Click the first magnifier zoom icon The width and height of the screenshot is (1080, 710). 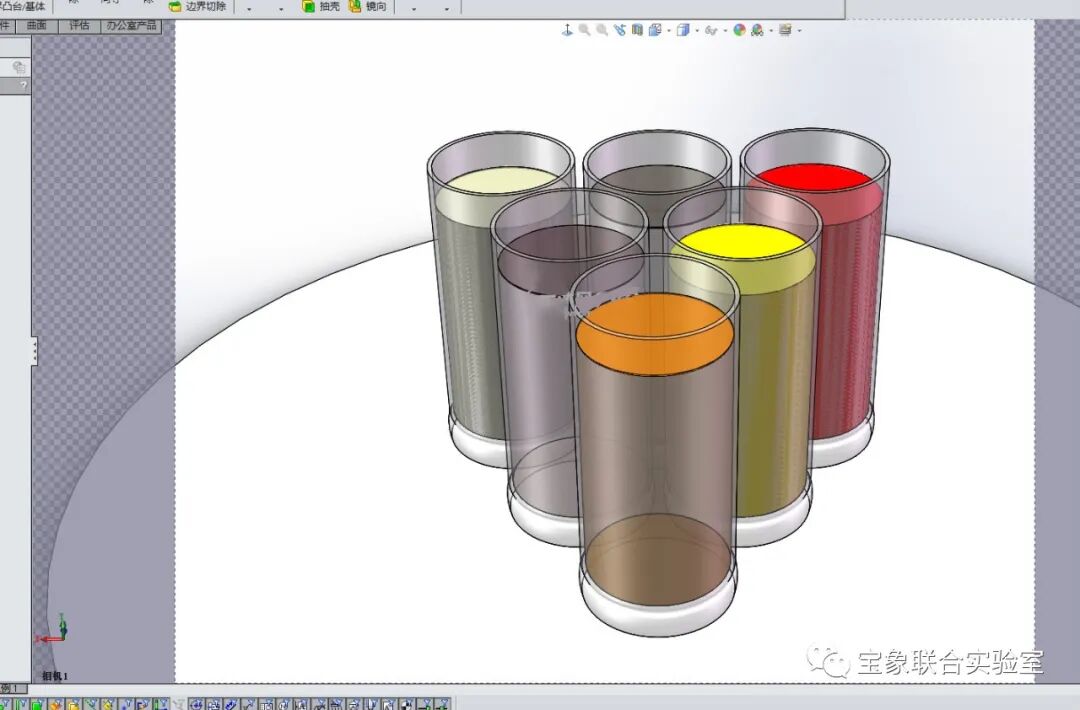[x=584, y=30]
